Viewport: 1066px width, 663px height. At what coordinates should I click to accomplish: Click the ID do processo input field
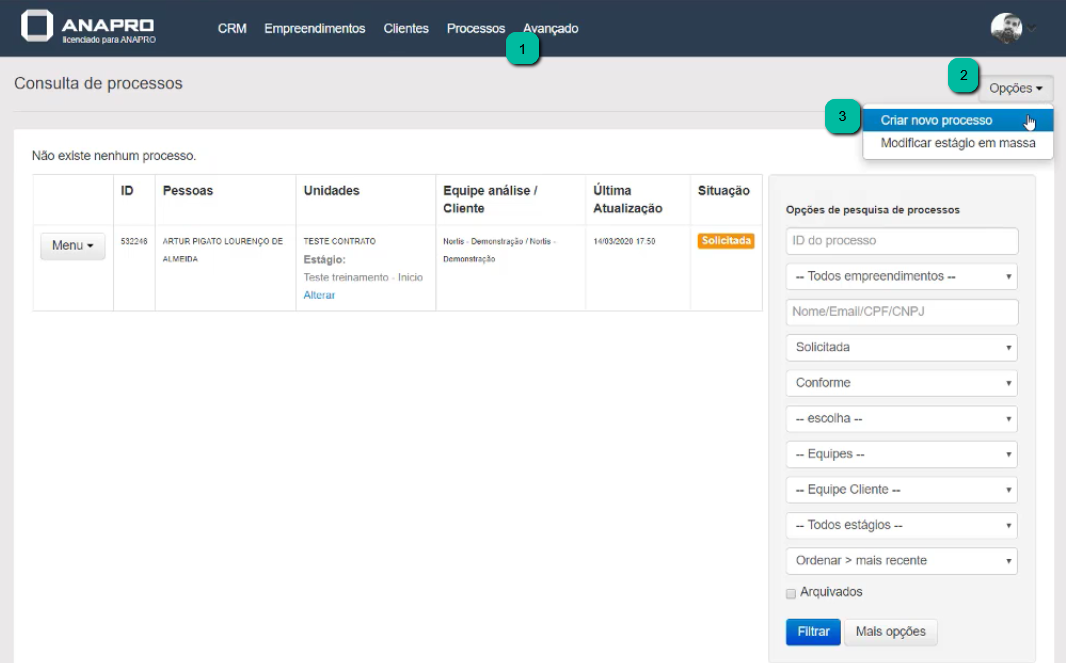pyautogui.click(x=901, y=241)
